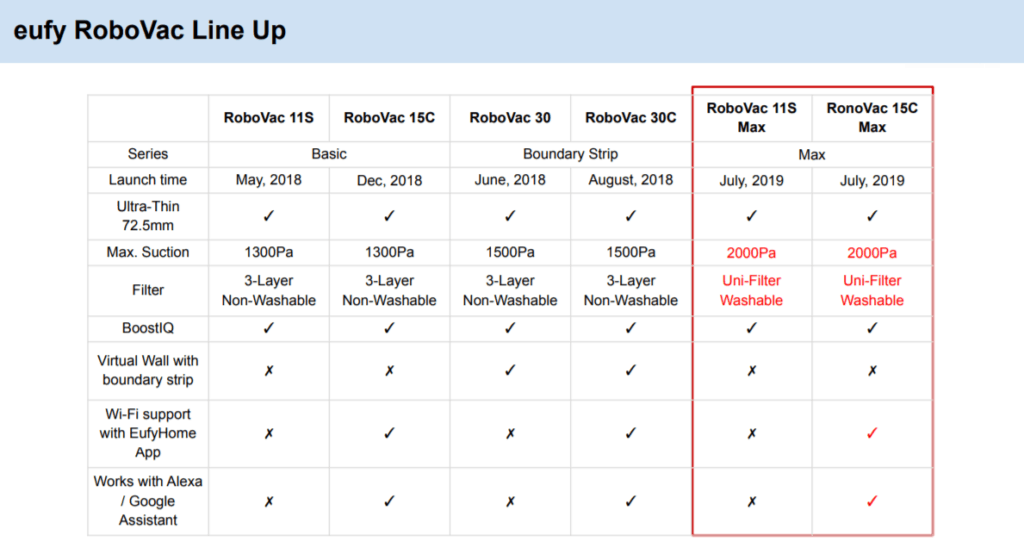Click the RonoVac 15C Max column header
This screenshot has width=1024, height=554.
tap(872, 118)
